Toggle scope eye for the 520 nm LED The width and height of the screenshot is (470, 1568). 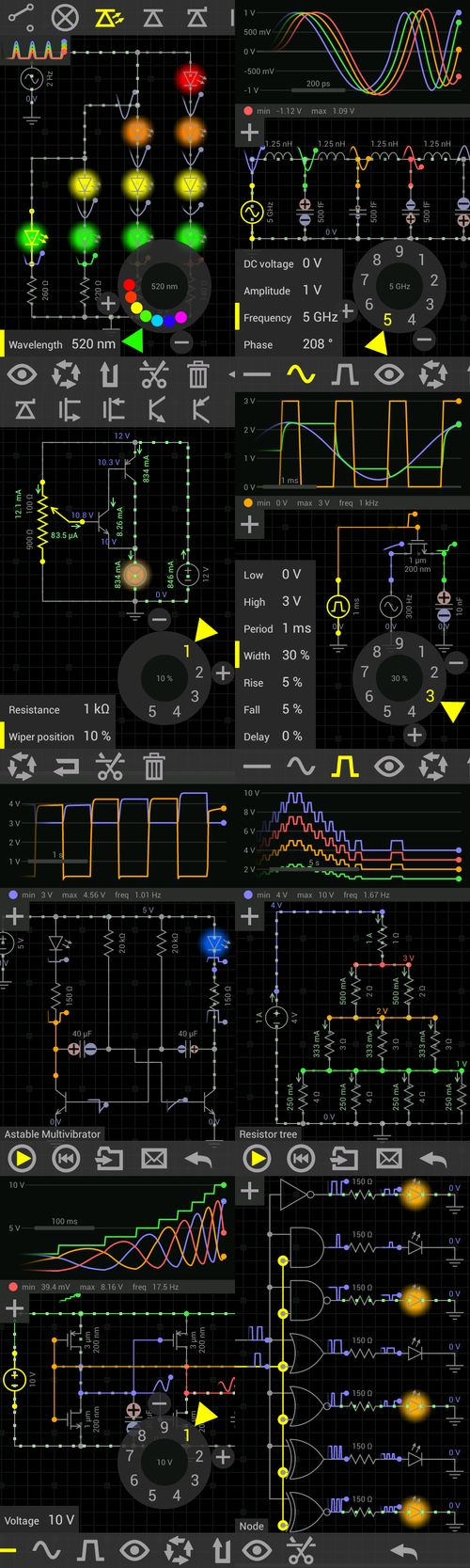point(22,376)
